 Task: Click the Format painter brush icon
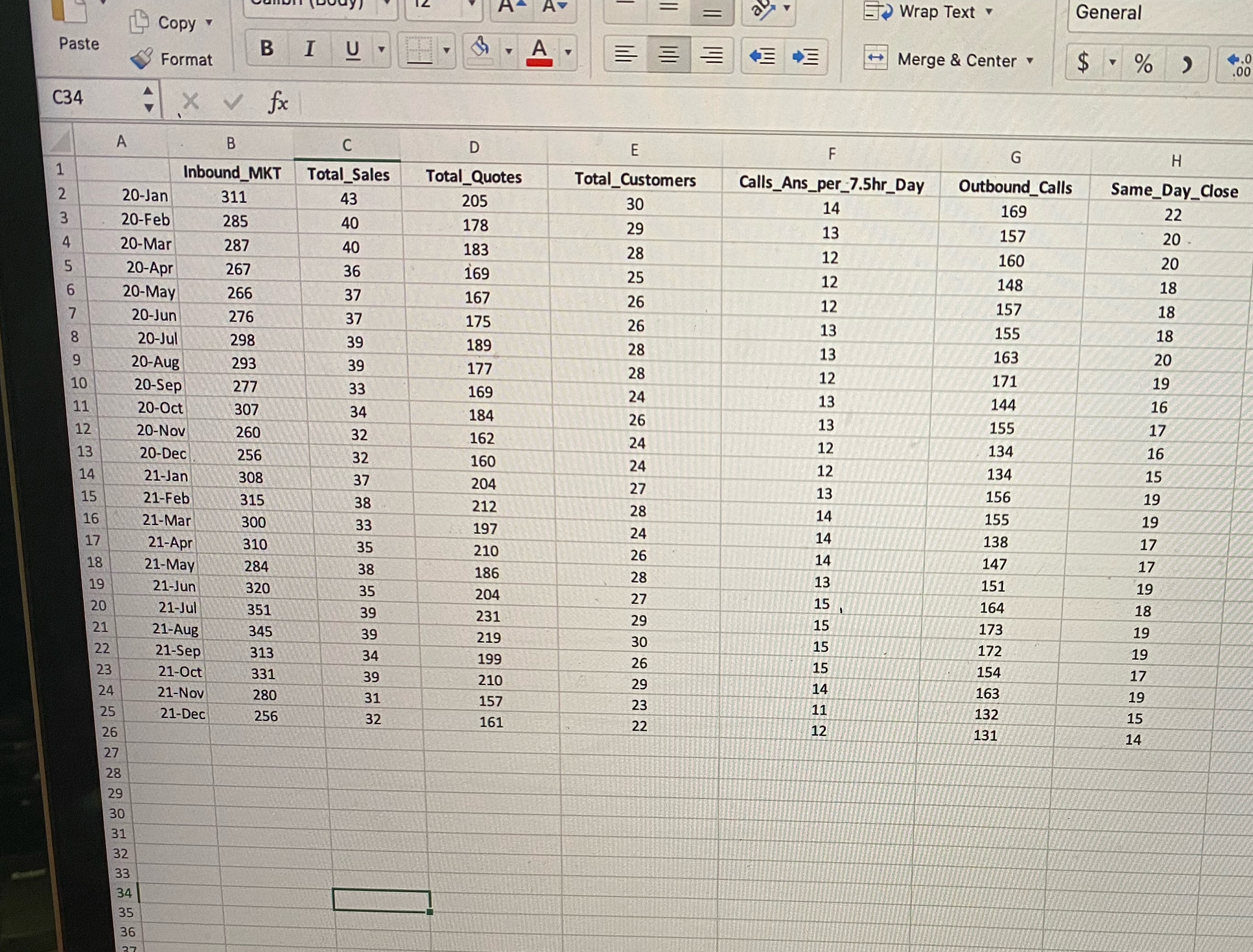(141, 58)
